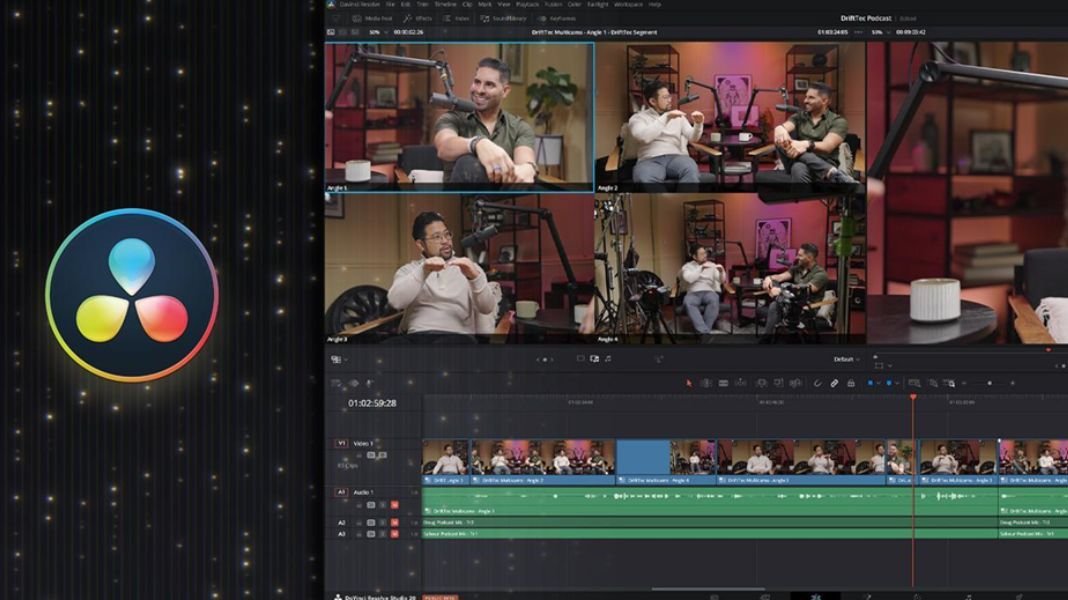Click the 01:02:59:28 timecode field
The width and height of the screenshot is (1068, 600).
(x=372, y=403)
